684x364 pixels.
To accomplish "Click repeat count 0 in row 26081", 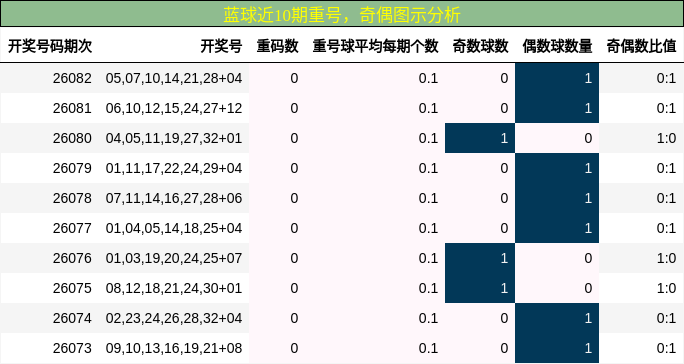I will coord(294,108).
